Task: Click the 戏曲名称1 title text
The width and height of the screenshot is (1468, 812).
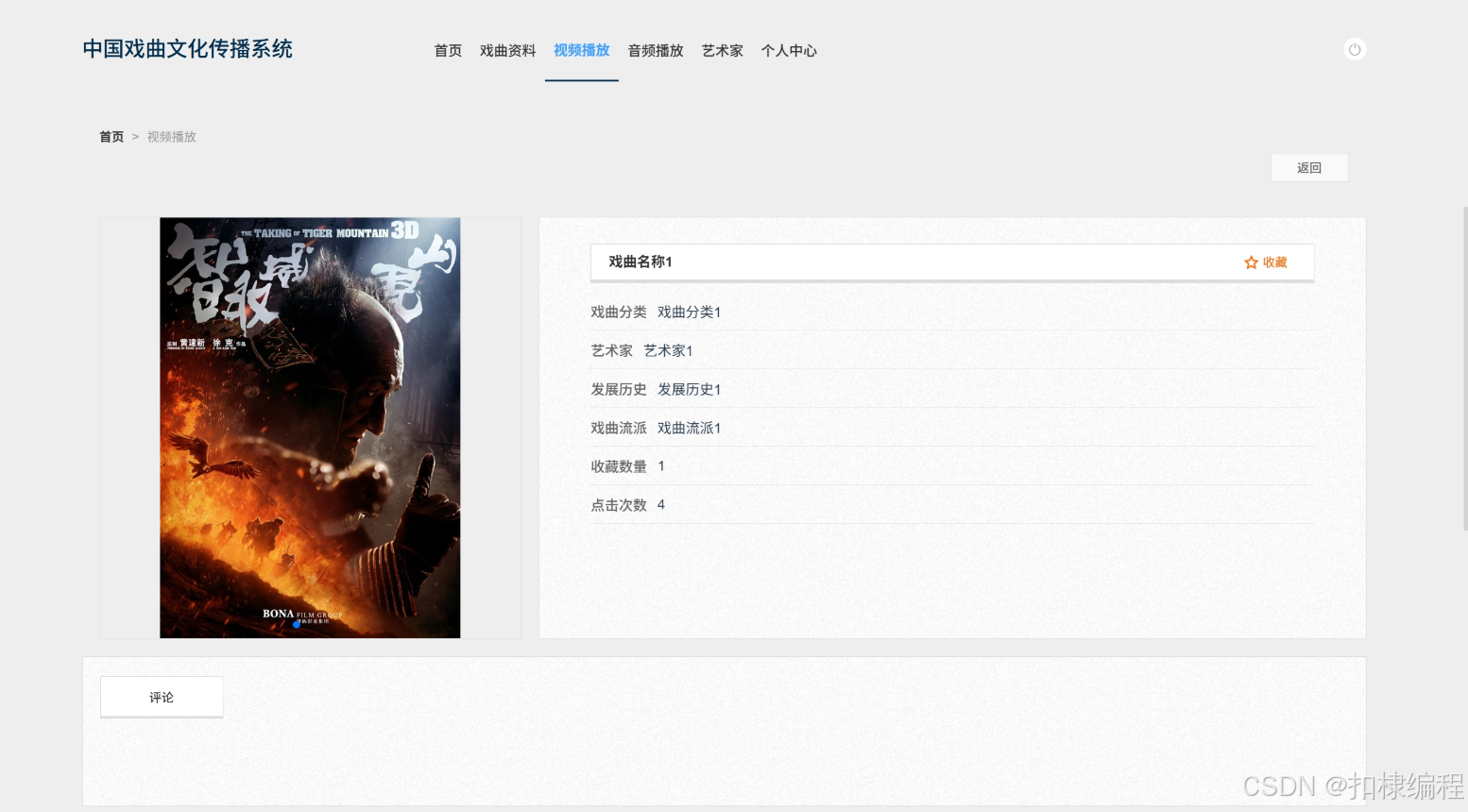Action: (640, 262)
